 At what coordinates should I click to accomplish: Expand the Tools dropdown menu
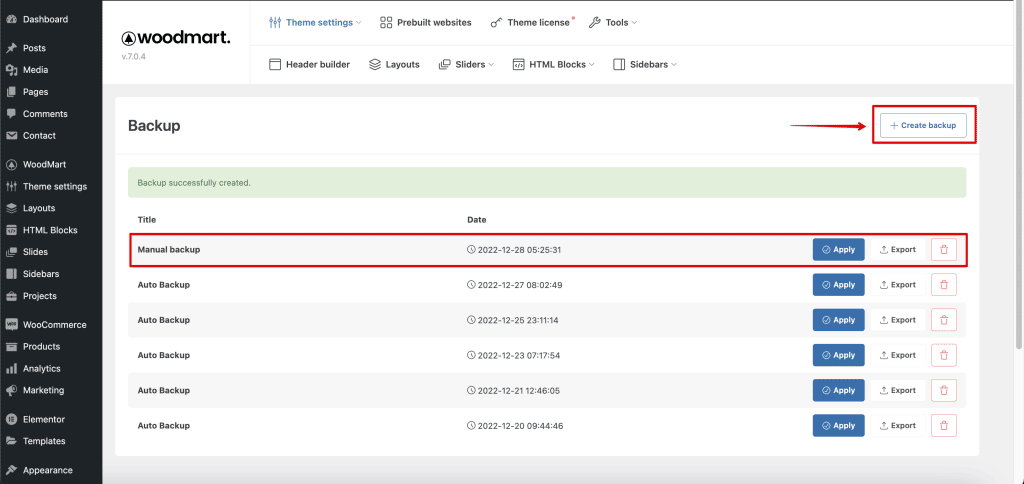pos(612,22)
